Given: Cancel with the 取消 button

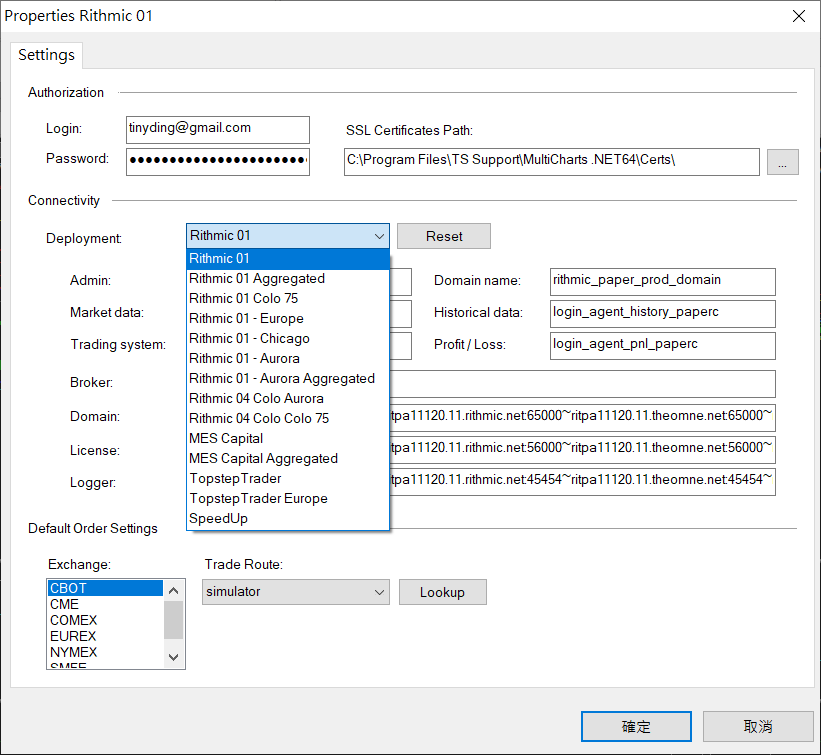Looking at the screenshot, I should tap(758, 726).
